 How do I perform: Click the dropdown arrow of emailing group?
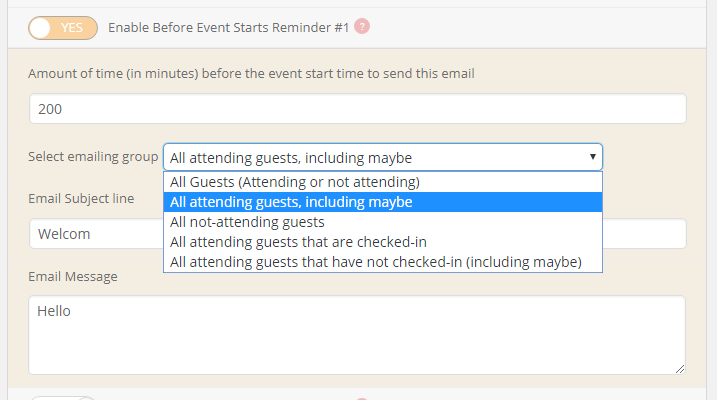coord(593,157)
